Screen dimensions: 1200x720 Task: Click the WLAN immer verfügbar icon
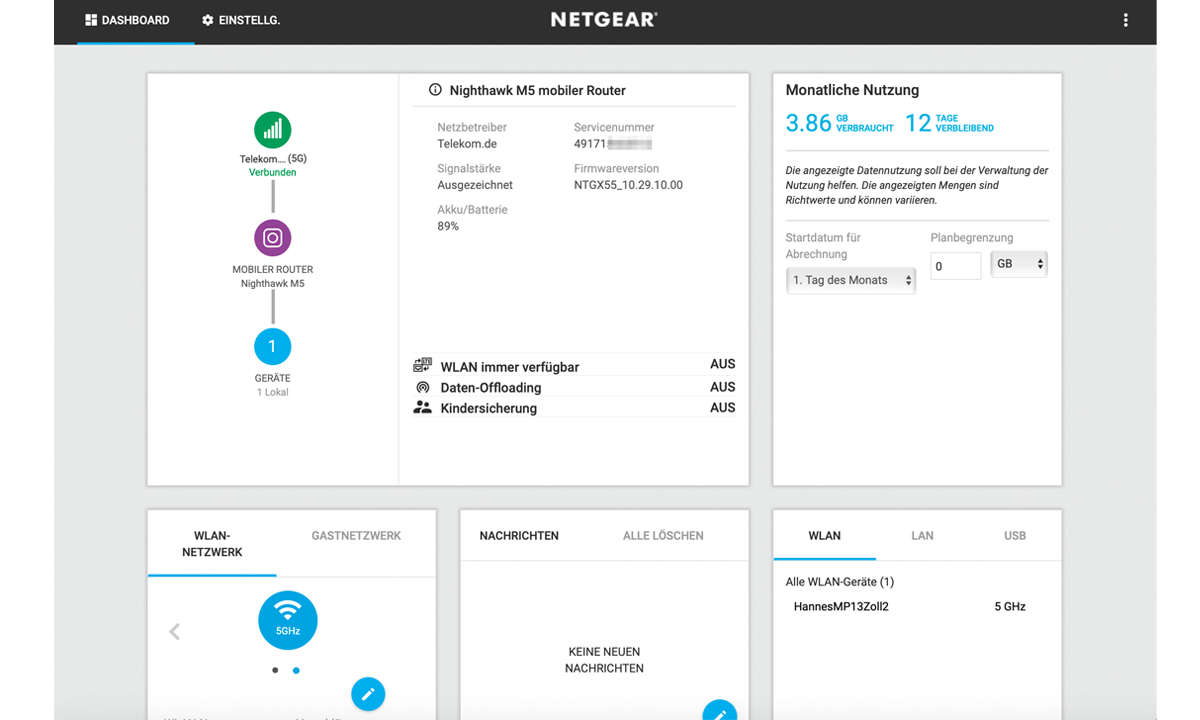422,366
